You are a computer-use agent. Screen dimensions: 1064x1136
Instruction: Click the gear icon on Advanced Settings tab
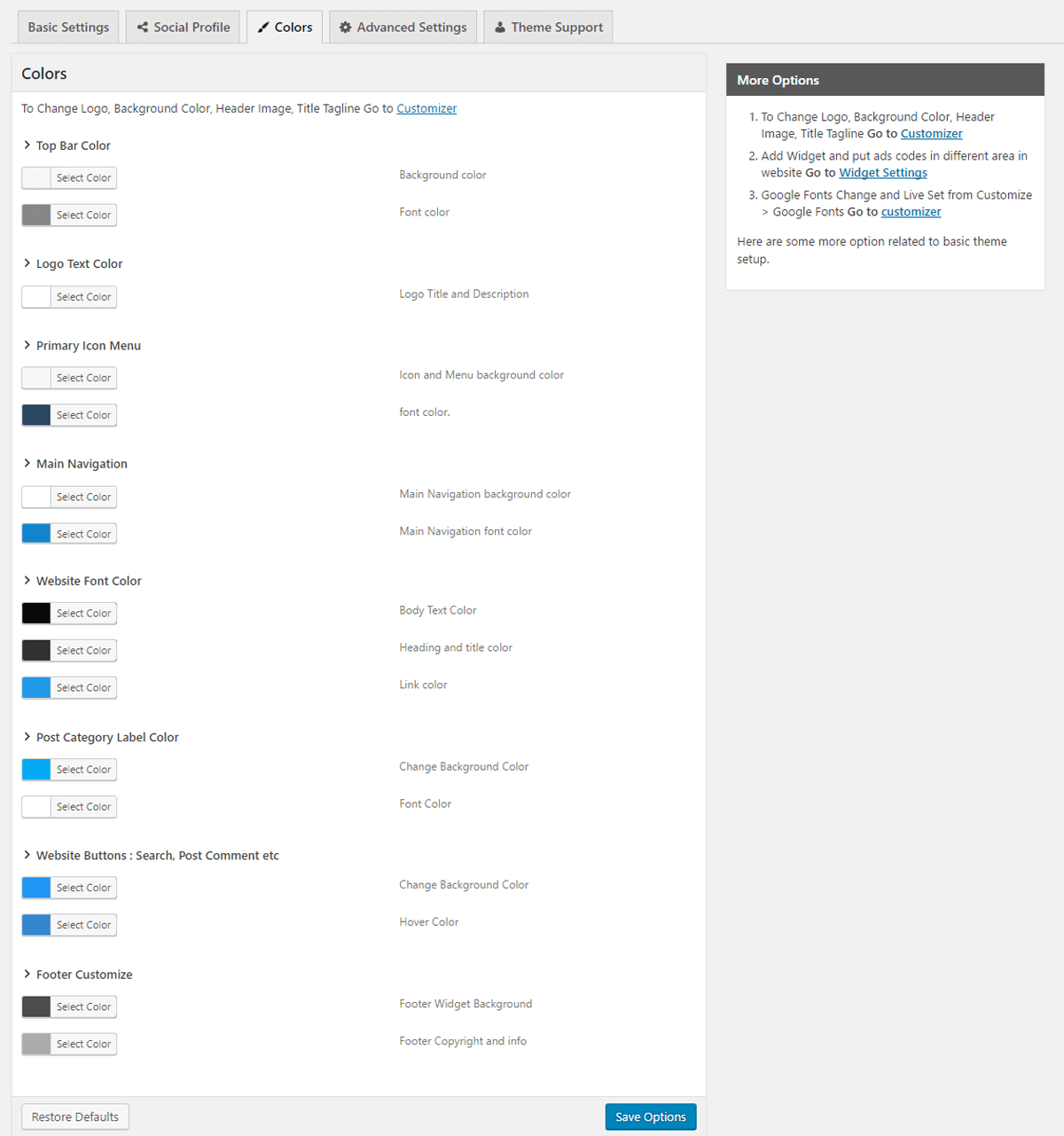click(346, 27)
